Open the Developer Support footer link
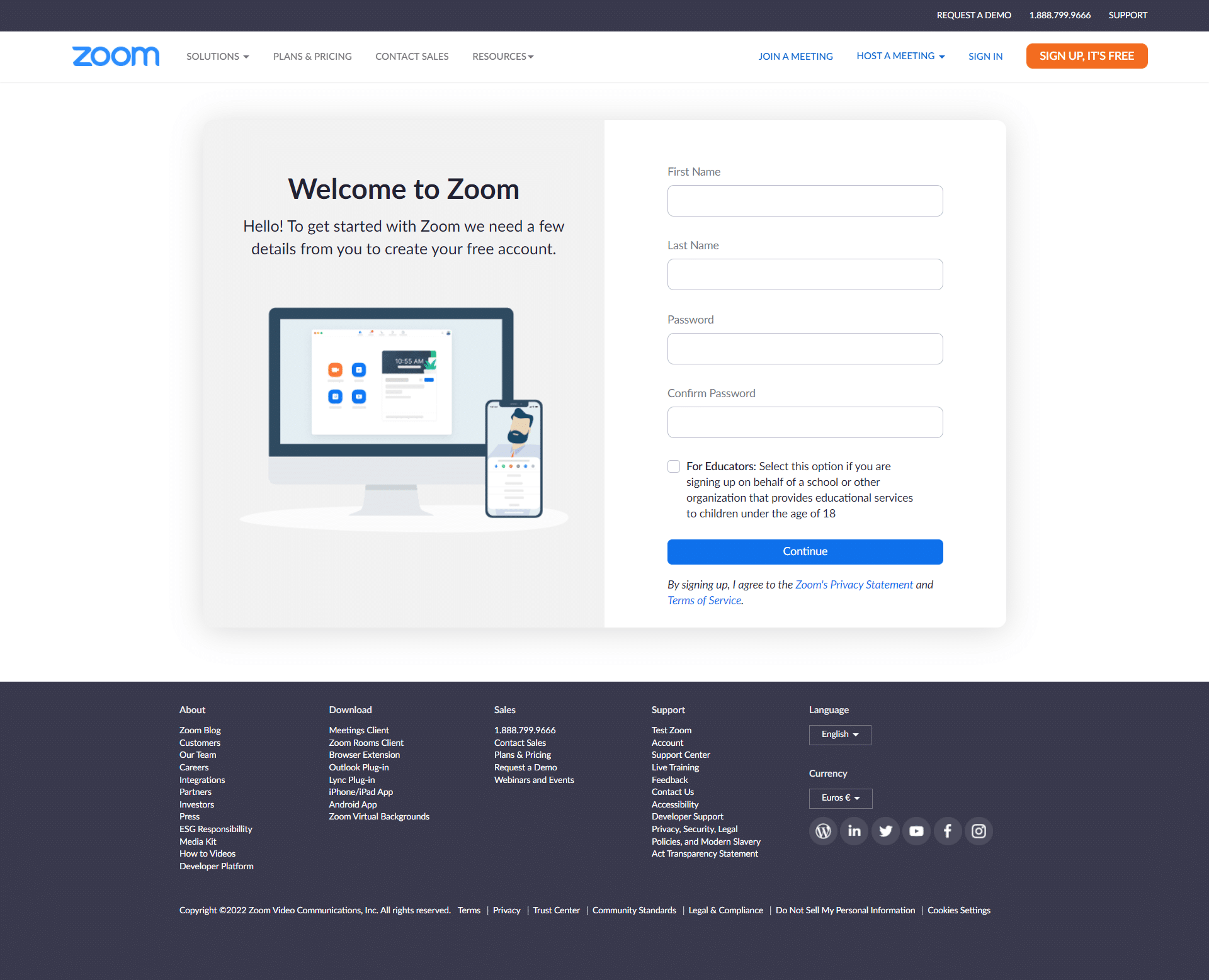The height and width of the screenshot is (980, 1209). [688, 816]
